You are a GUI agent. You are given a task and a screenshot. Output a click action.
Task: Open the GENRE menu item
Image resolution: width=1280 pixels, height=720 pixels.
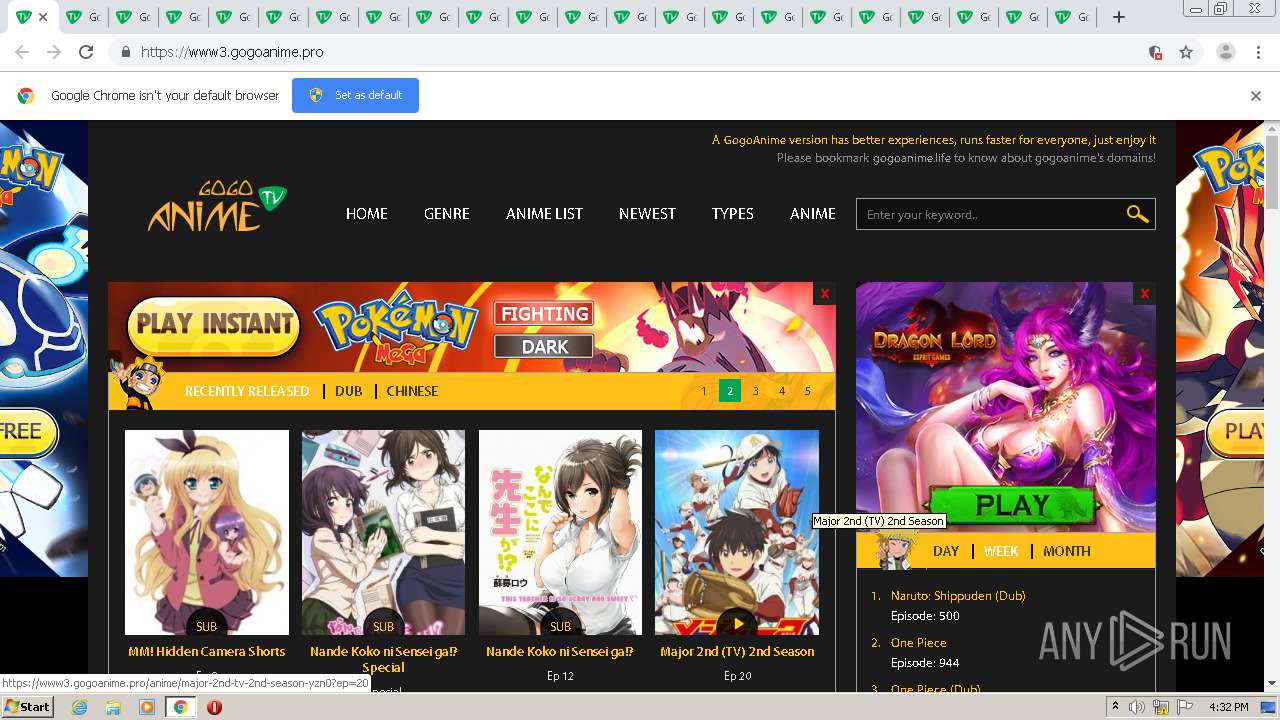[447, 213]
